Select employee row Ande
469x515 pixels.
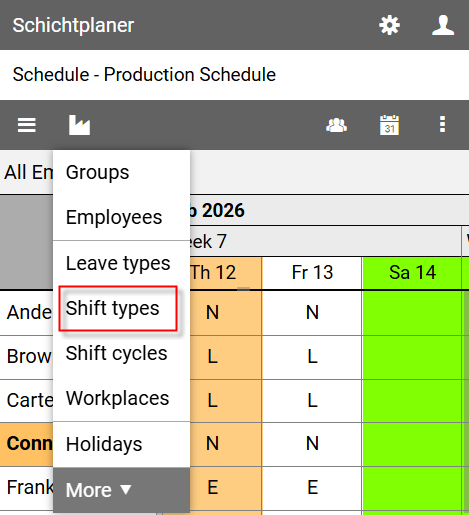27,313
